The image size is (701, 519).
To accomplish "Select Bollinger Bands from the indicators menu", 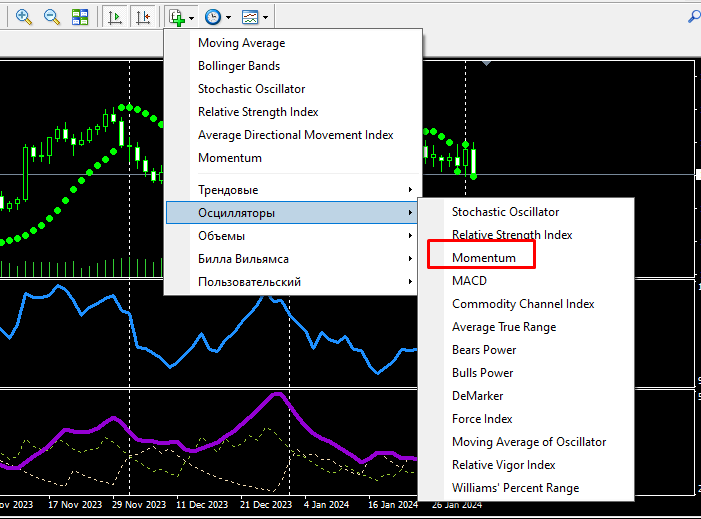I will click(x=293, y=66).
